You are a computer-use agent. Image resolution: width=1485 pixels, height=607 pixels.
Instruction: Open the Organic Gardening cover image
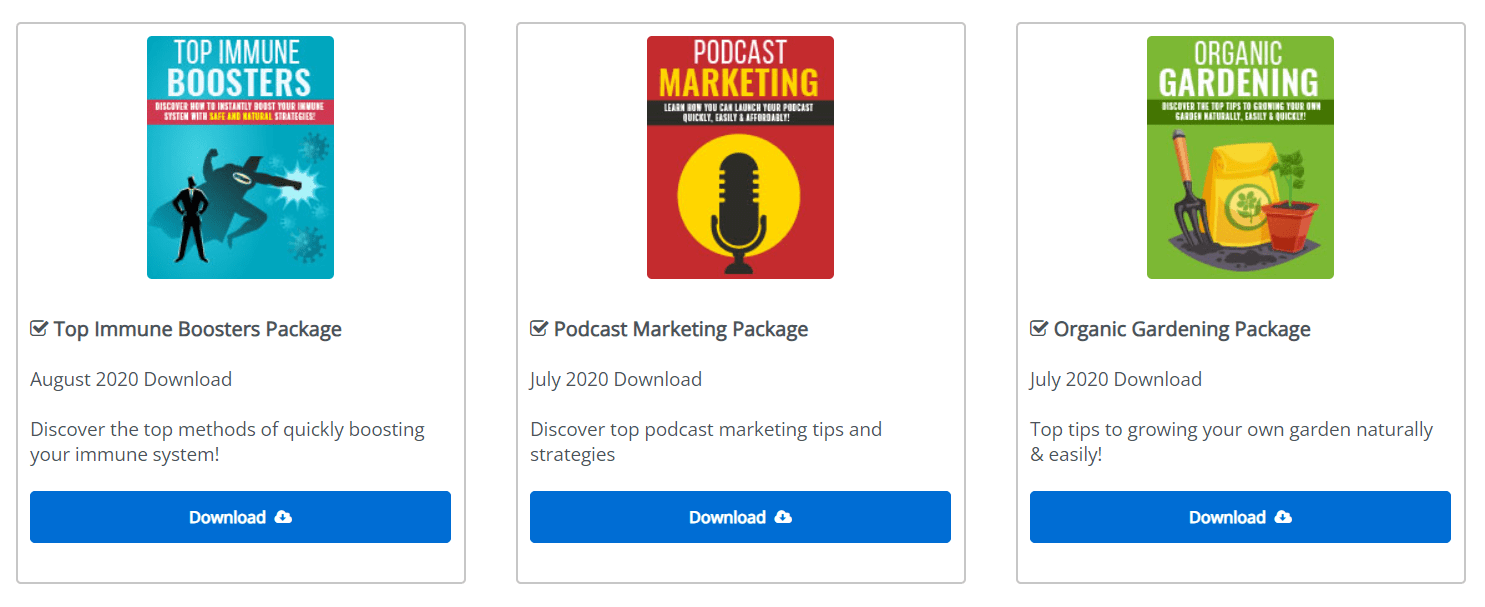click(1240, 157)
